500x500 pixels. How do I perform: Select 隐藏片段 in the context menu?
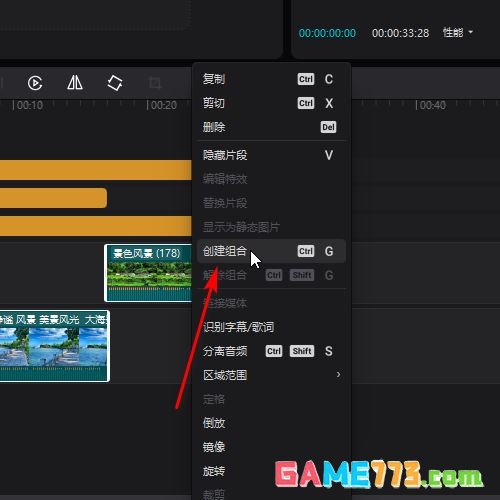[271, 155]
